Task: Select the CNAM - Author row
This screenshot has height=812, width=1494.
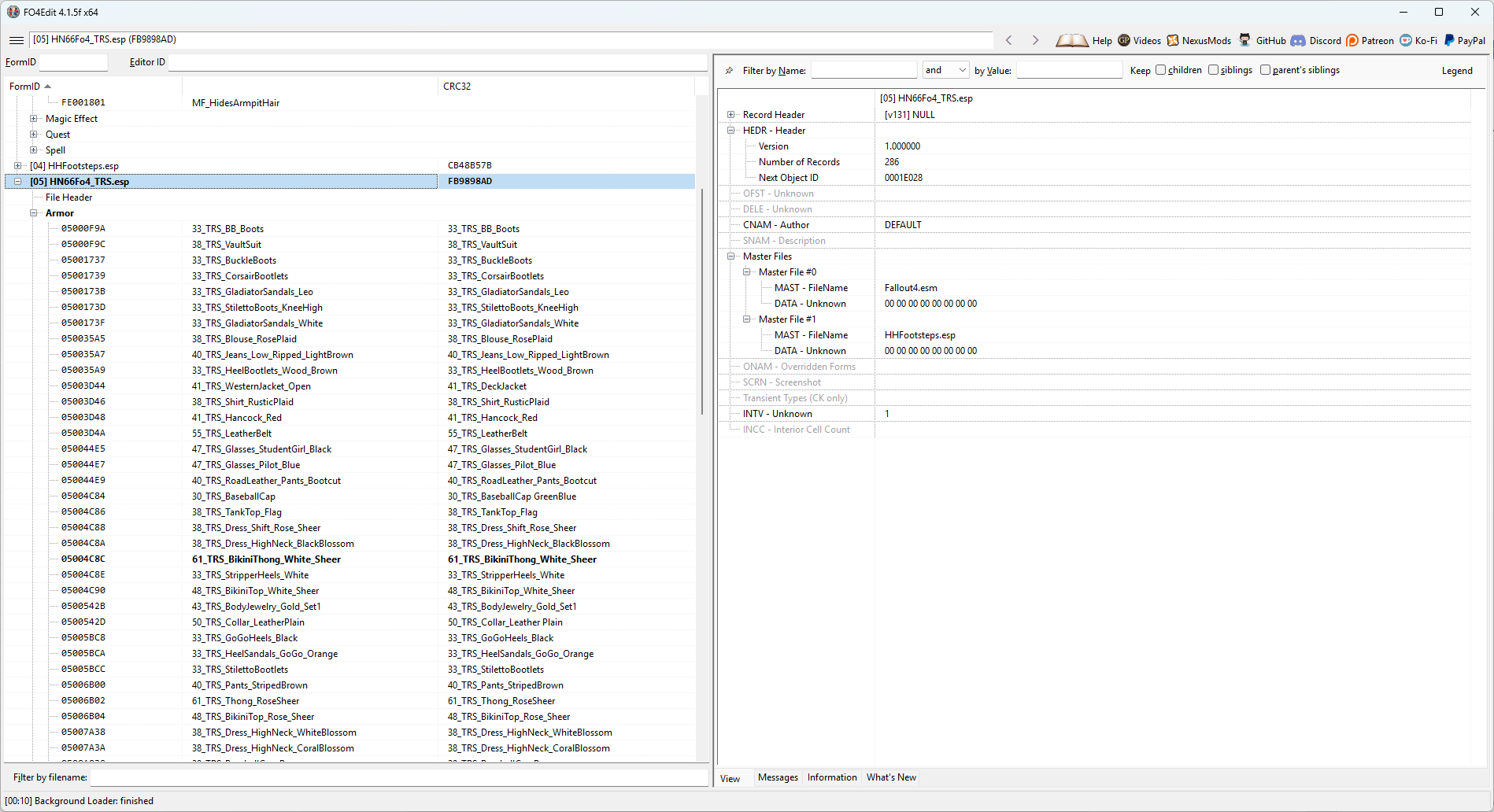Action: pos(1094,225)
